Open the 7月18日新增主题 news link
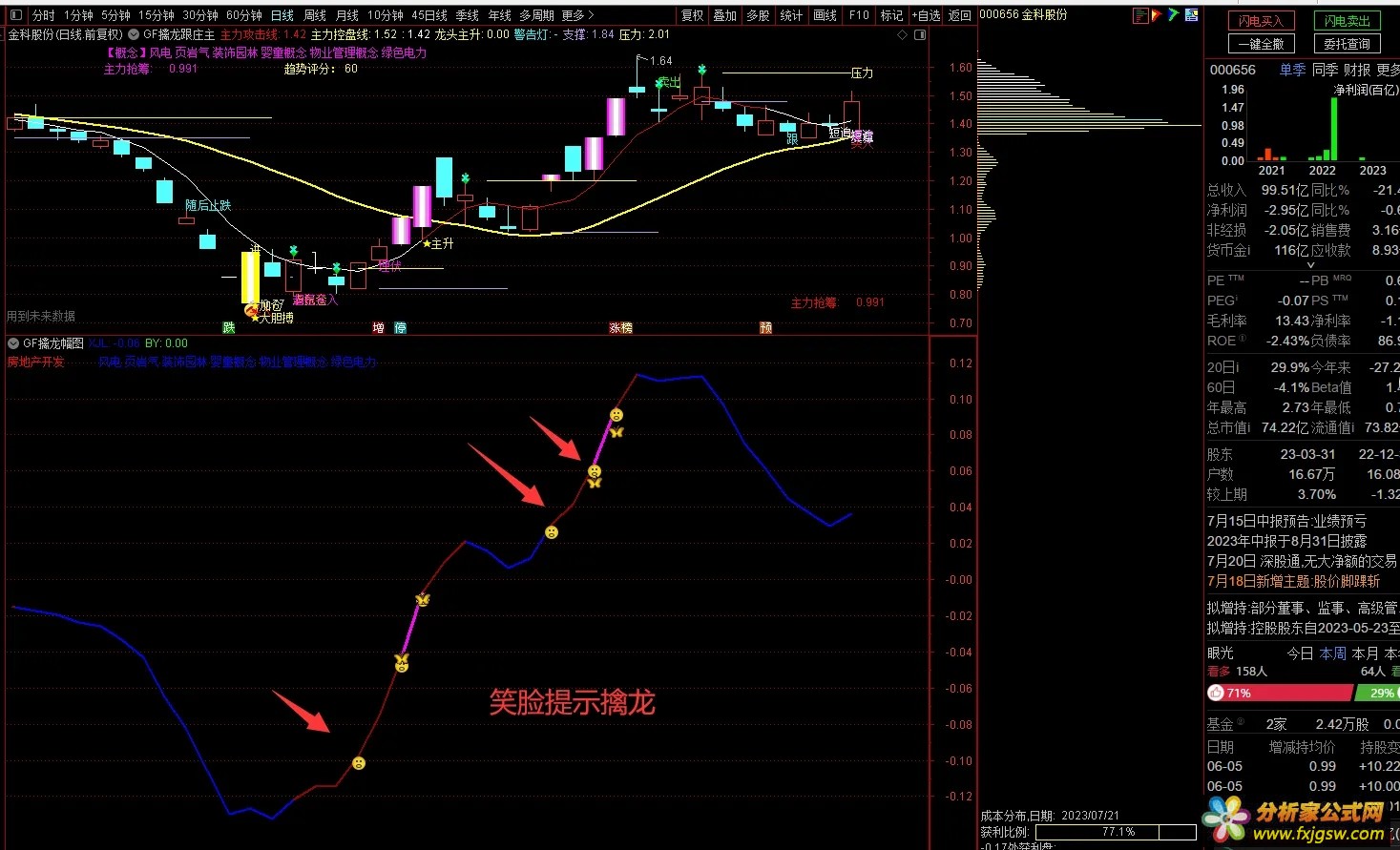 [x=1293, y=581]
